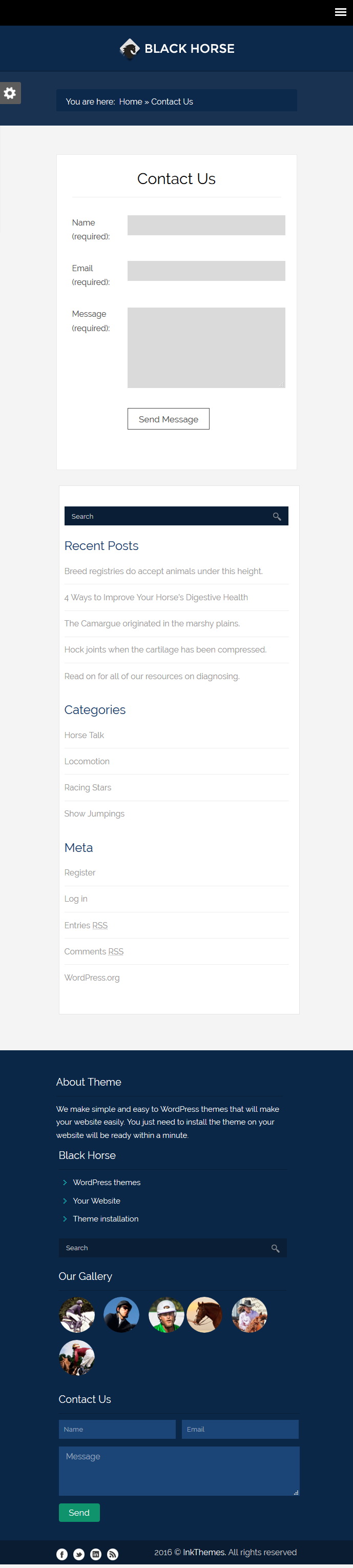Open the brown horse gallery thumbnail
This screenshot has width=353, height=1568.
point(204,1315)
